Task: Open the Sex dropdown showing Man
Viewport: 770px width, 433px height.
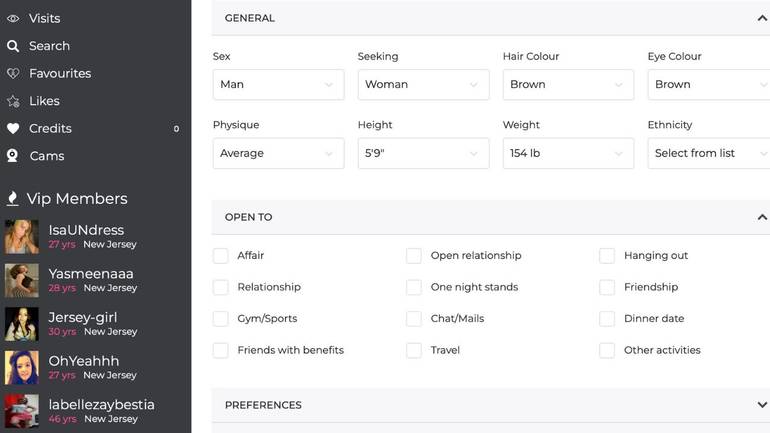Action: (x=278, y=85)
